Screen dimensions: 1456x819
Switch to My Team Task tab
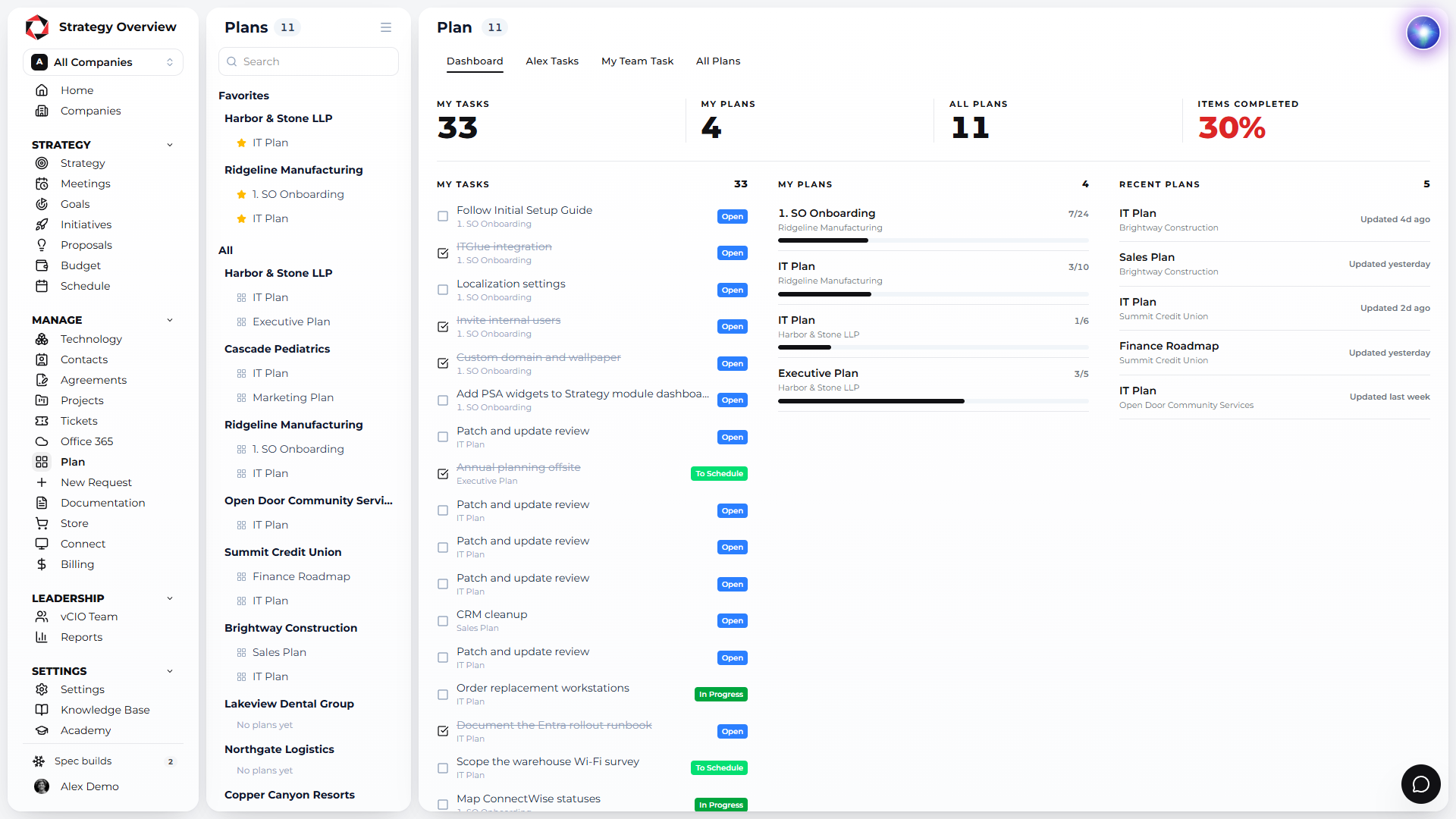click(x=637, y=61)
